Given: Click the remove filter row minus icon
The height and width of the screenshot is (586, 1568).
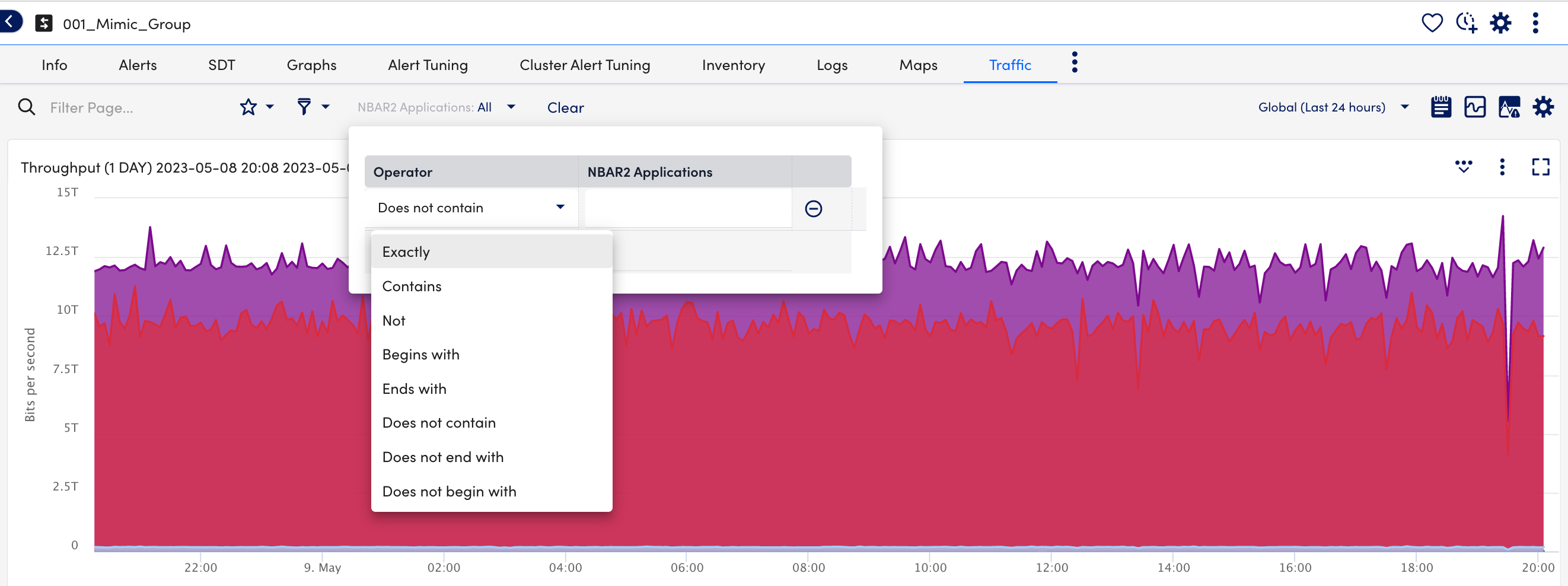Looking at the screenshot, I should click(x=813, y=209).
